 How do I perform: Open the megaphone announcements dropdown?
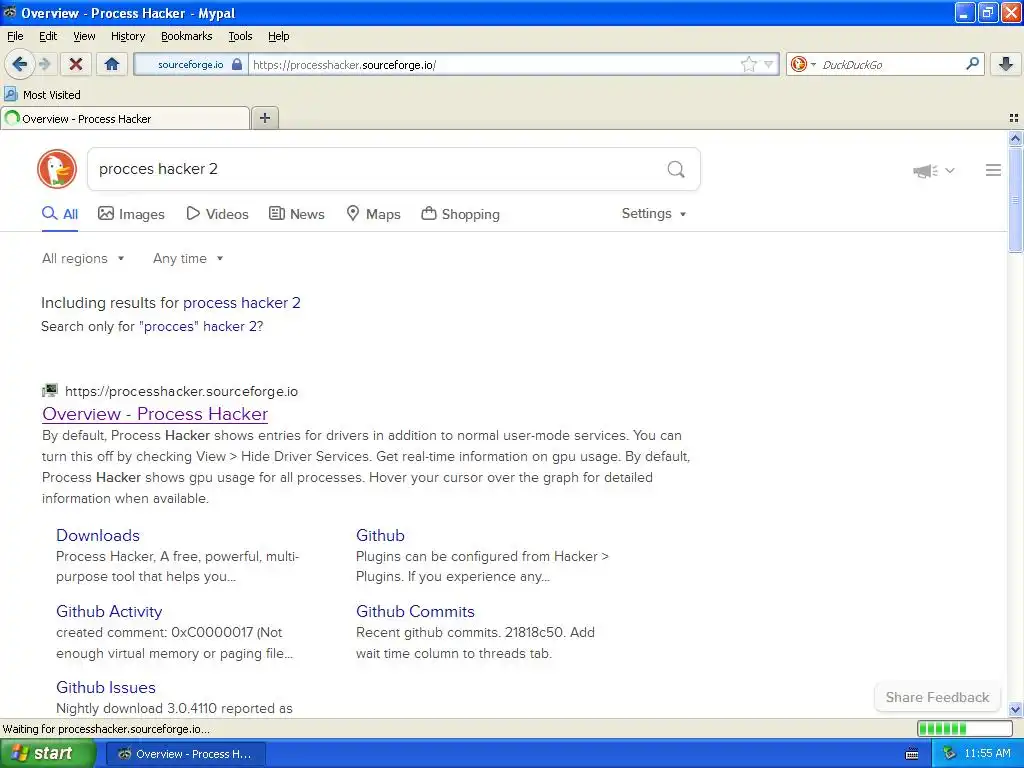click(933, 170)
